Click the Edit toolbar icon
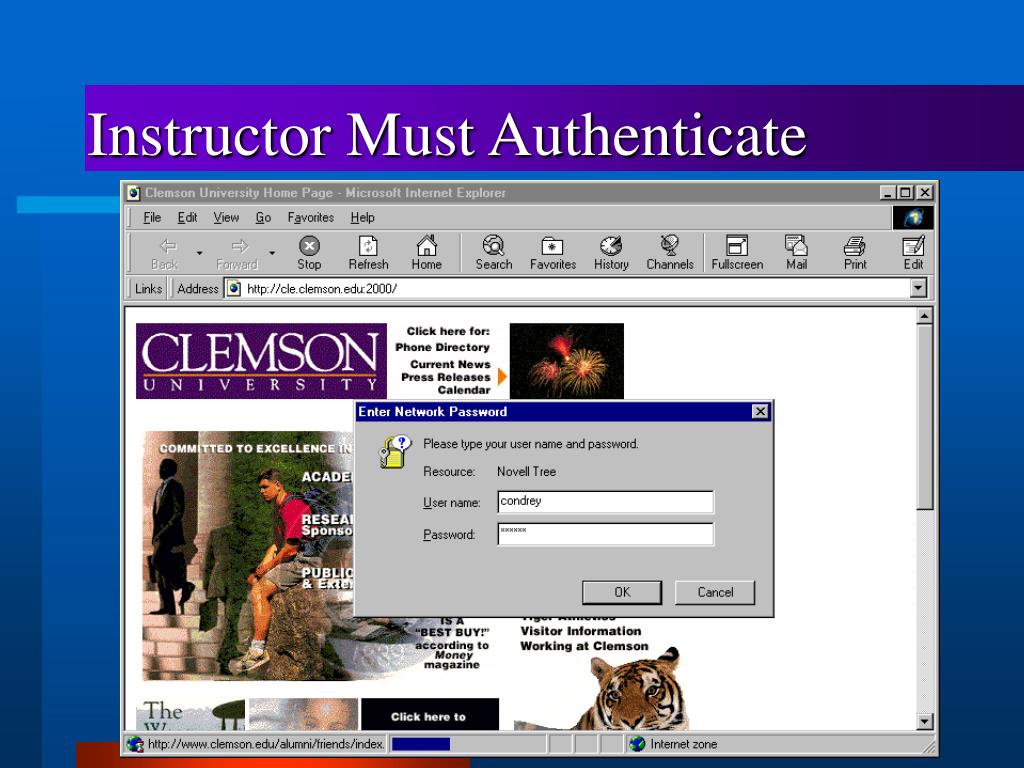 pos(913,246)
